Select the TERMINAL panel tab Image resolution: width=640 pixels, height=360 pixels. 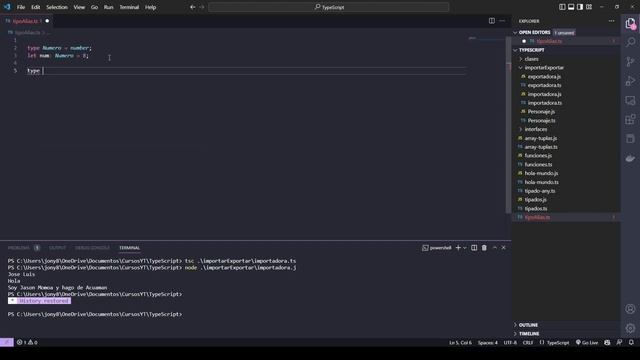129,248
